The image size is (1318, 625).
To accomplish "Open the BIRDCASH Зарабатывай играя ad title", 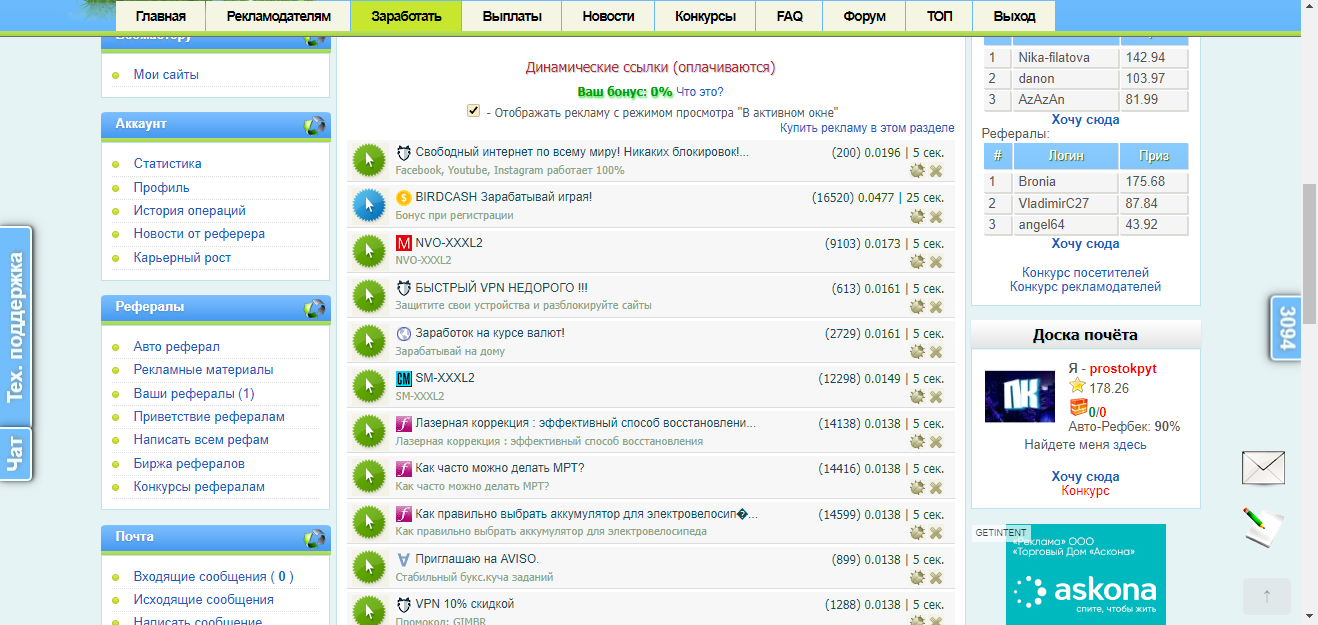I will click(x=504, y=197).
